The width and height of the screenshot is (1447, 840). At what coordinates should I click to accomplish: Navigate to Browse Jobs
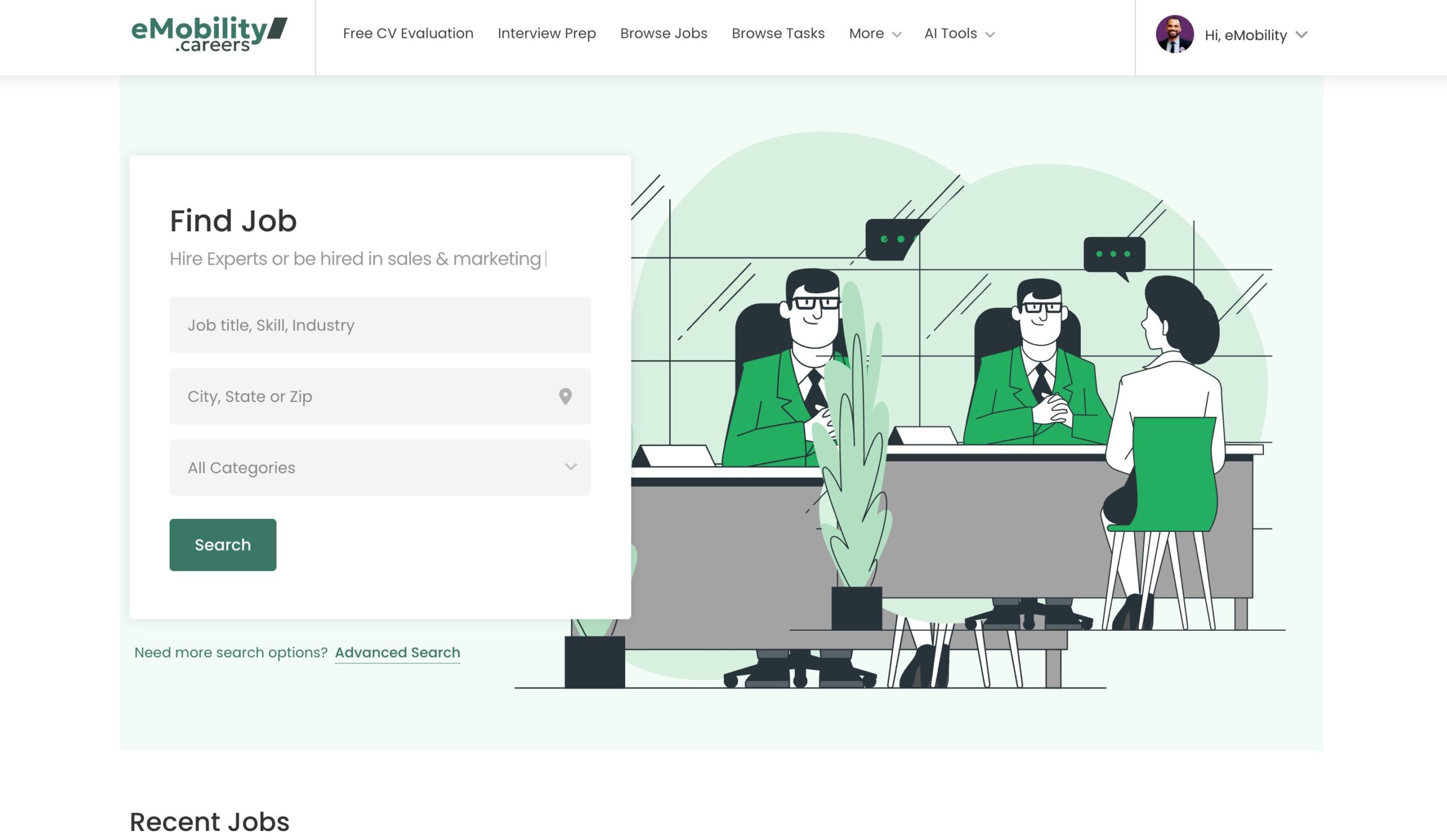pyautogui.click(x=663, y=34)
